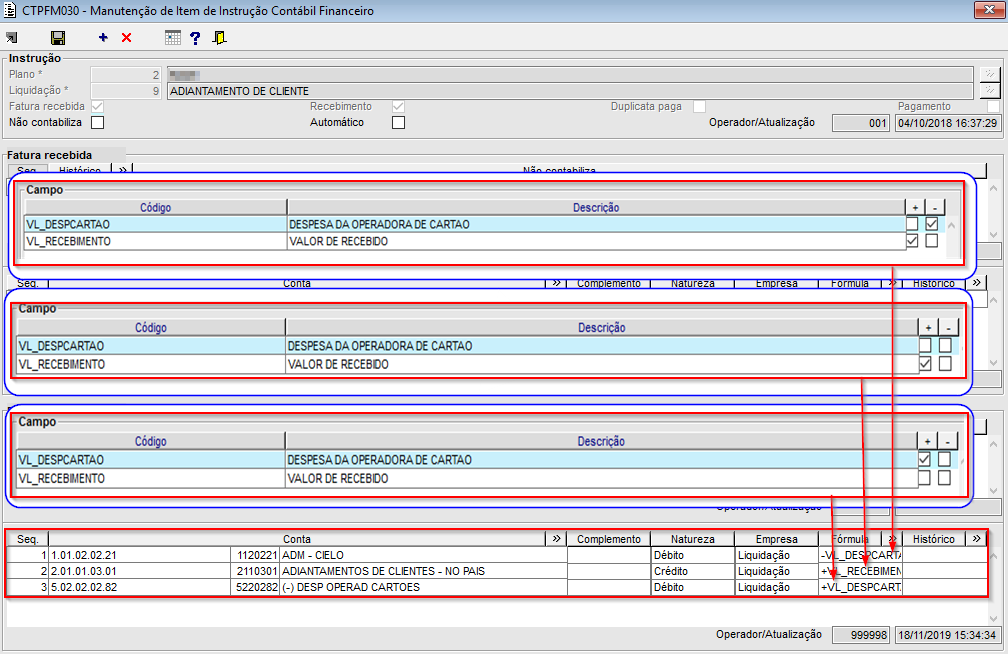Click the blue plus add record icon
Screen dimensions: 1008x654
click(x=103, y=38)
